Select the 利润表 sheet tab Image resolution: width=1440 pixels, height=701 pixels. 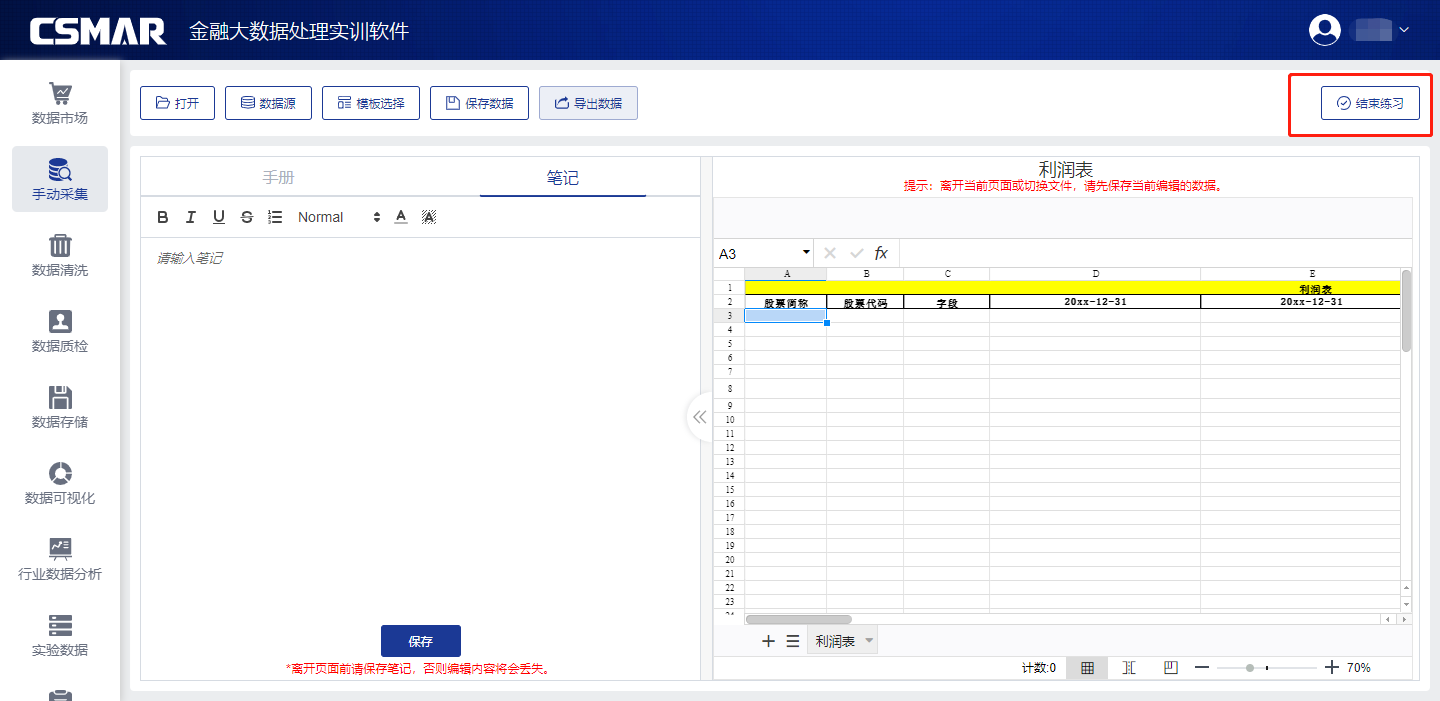[835, 641]
